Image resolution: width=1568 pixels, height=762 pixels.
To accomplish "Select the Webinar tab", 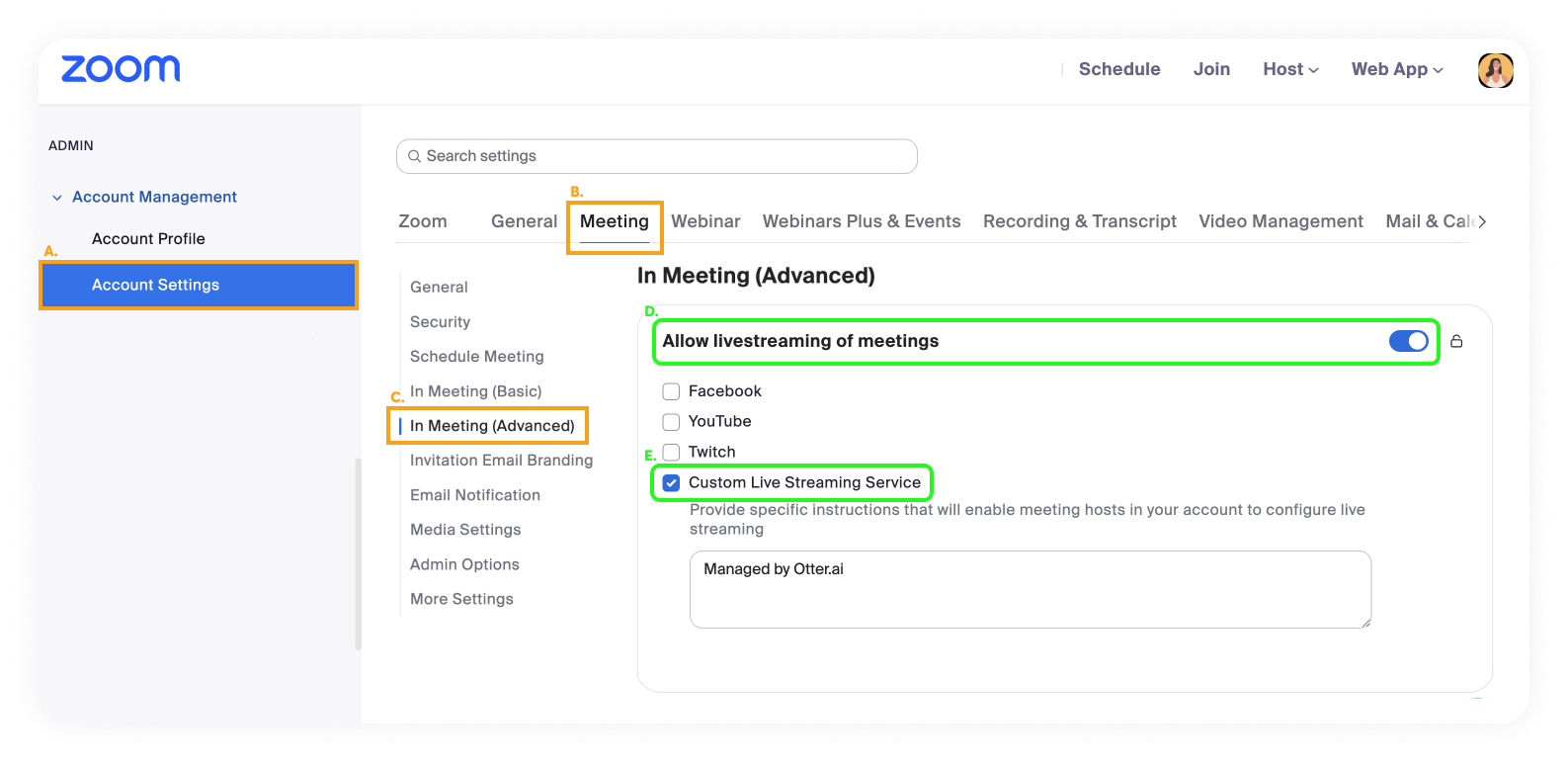I will point(705,221).
